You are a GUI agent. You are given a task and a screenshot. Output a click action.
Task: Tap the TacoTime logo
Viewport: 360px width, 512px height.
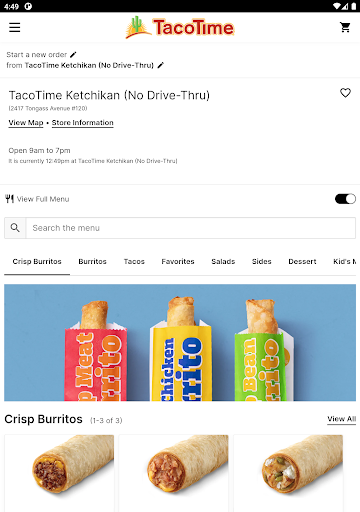coord(180,27)
